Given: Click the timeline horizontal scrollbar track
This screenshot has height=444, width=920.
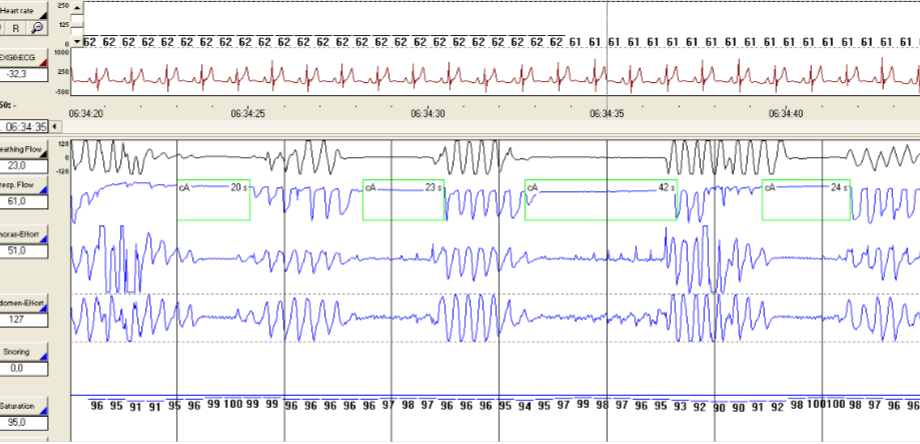Looking at the screenshot, I should coord(489,126).
